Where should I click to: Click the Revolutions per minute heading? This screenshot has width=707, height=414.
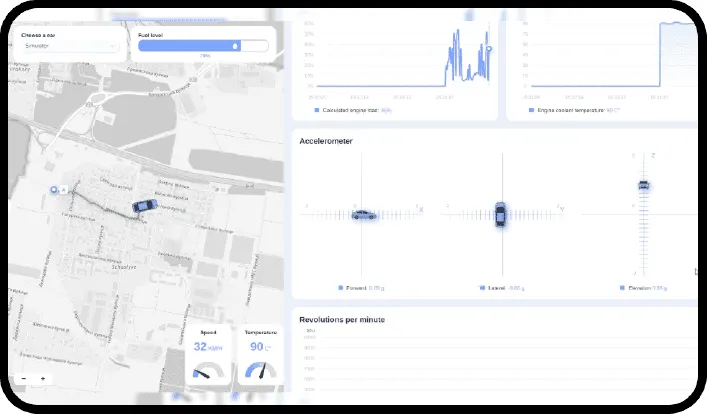click(x=342, y=319)
